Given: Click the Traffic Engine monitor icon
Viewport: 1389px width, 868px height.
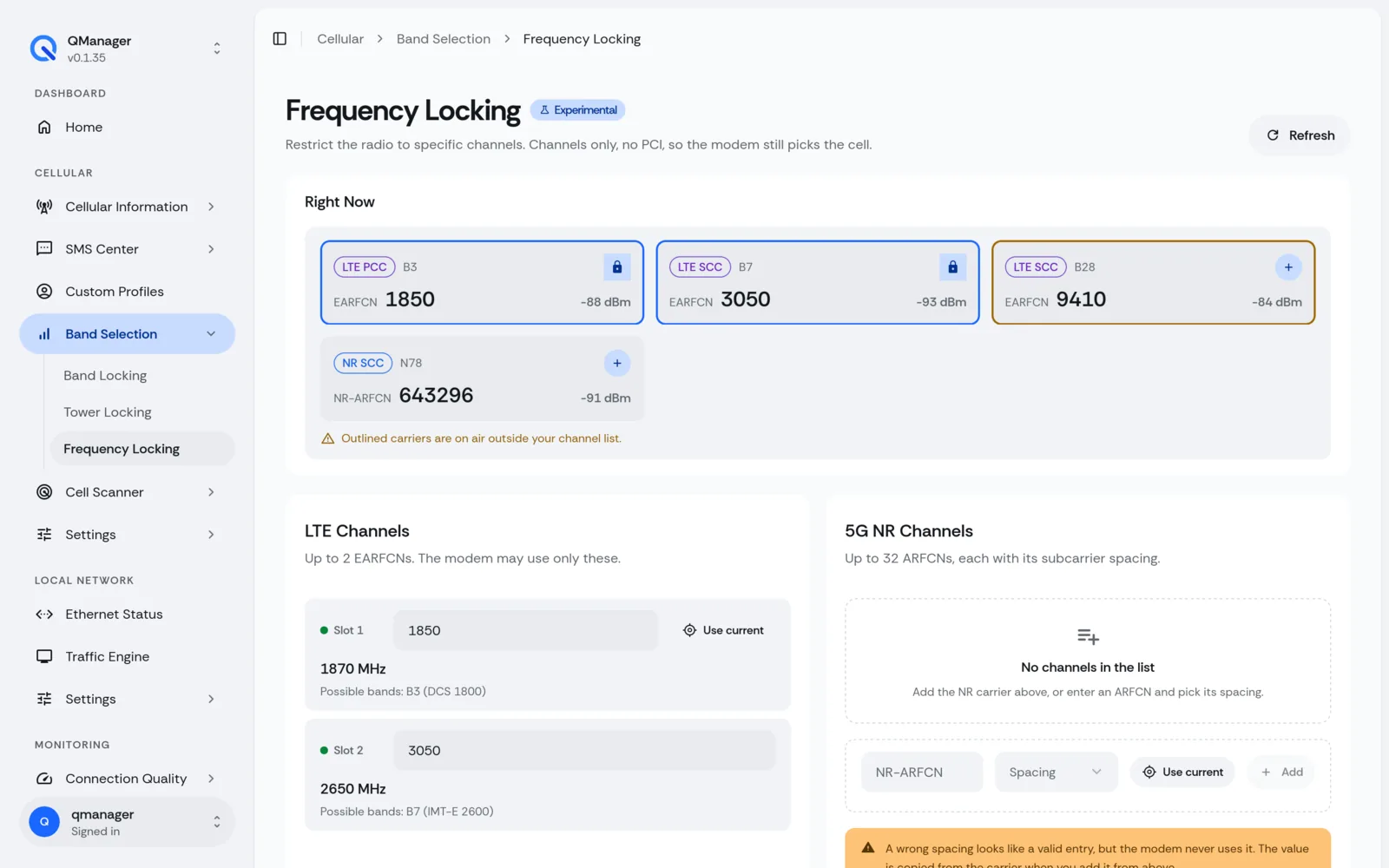Looking at the screenshot, I should (44, 657).
